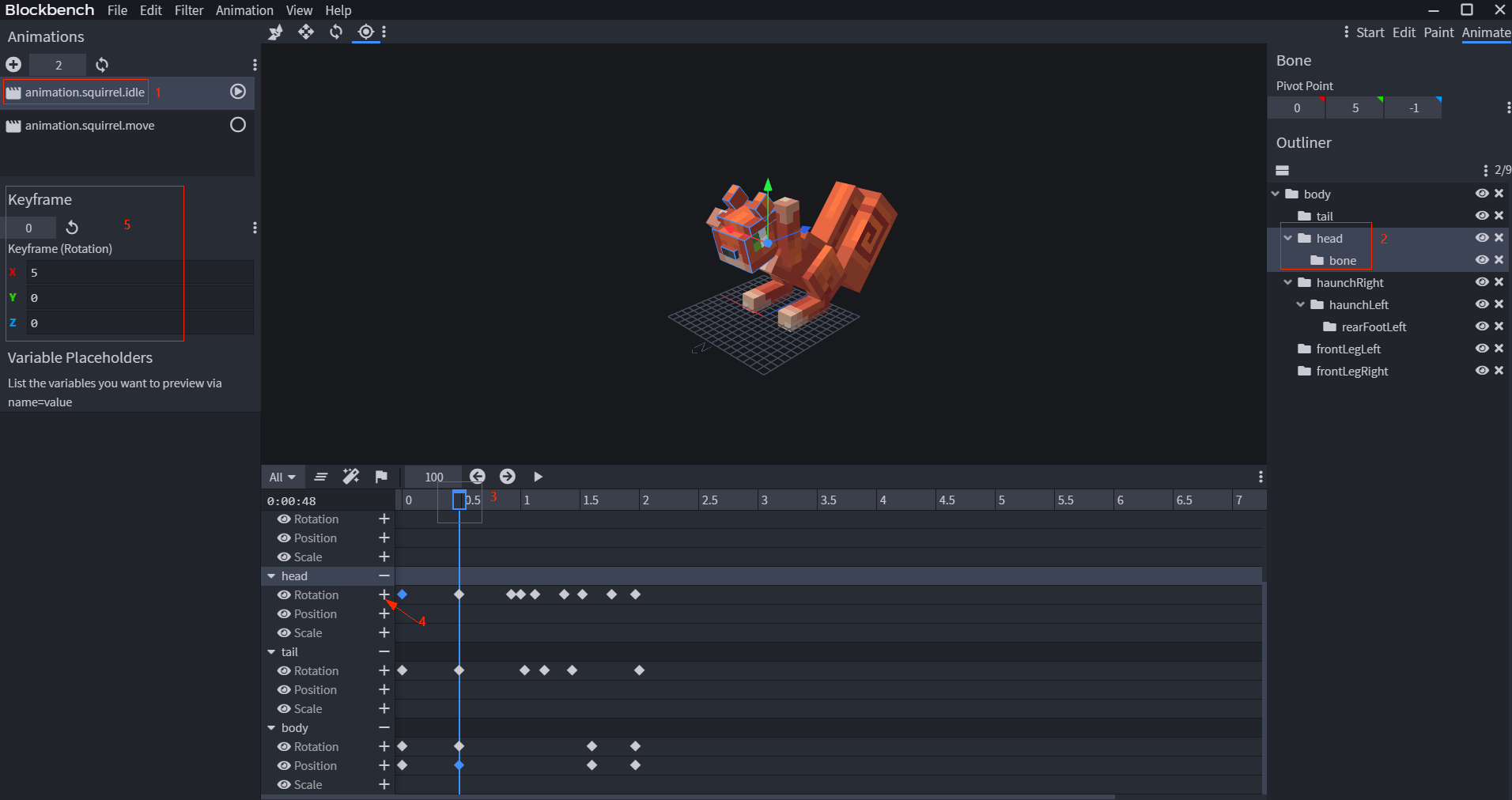Select the Move tool in top toolbar
1512x800 pixels.
coord(306,32)
